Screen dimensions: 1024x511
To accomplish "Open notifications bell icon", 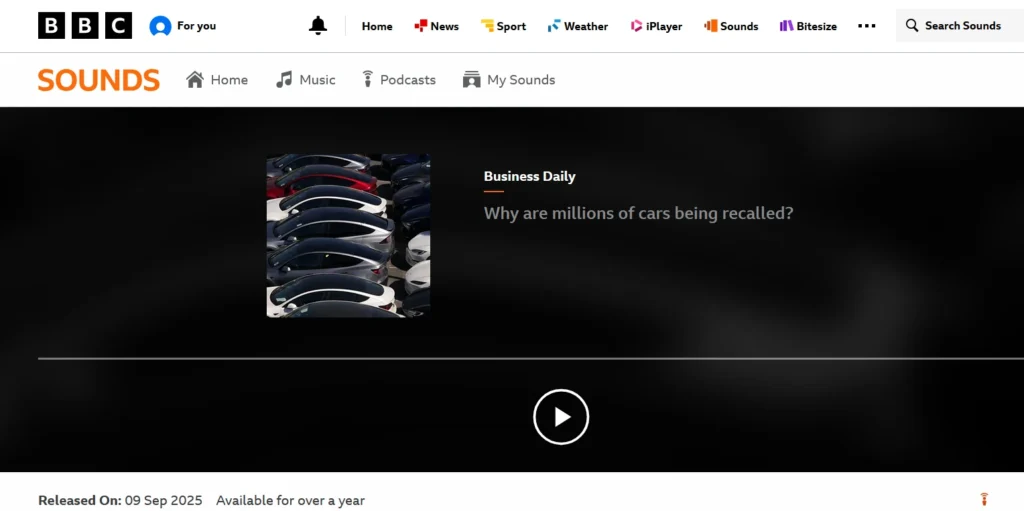I will [x=318, y=26].
